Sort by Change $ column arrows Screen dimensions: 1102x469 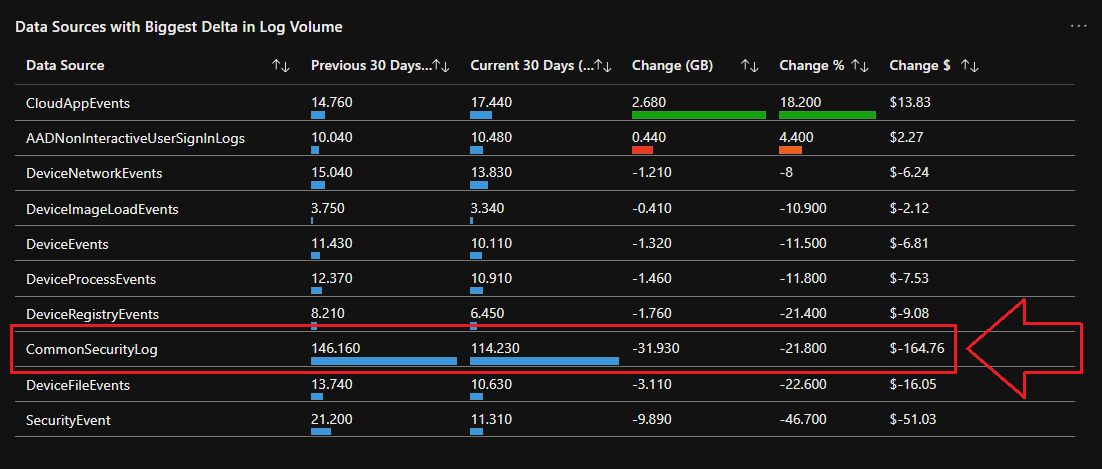tap(969, 66)
